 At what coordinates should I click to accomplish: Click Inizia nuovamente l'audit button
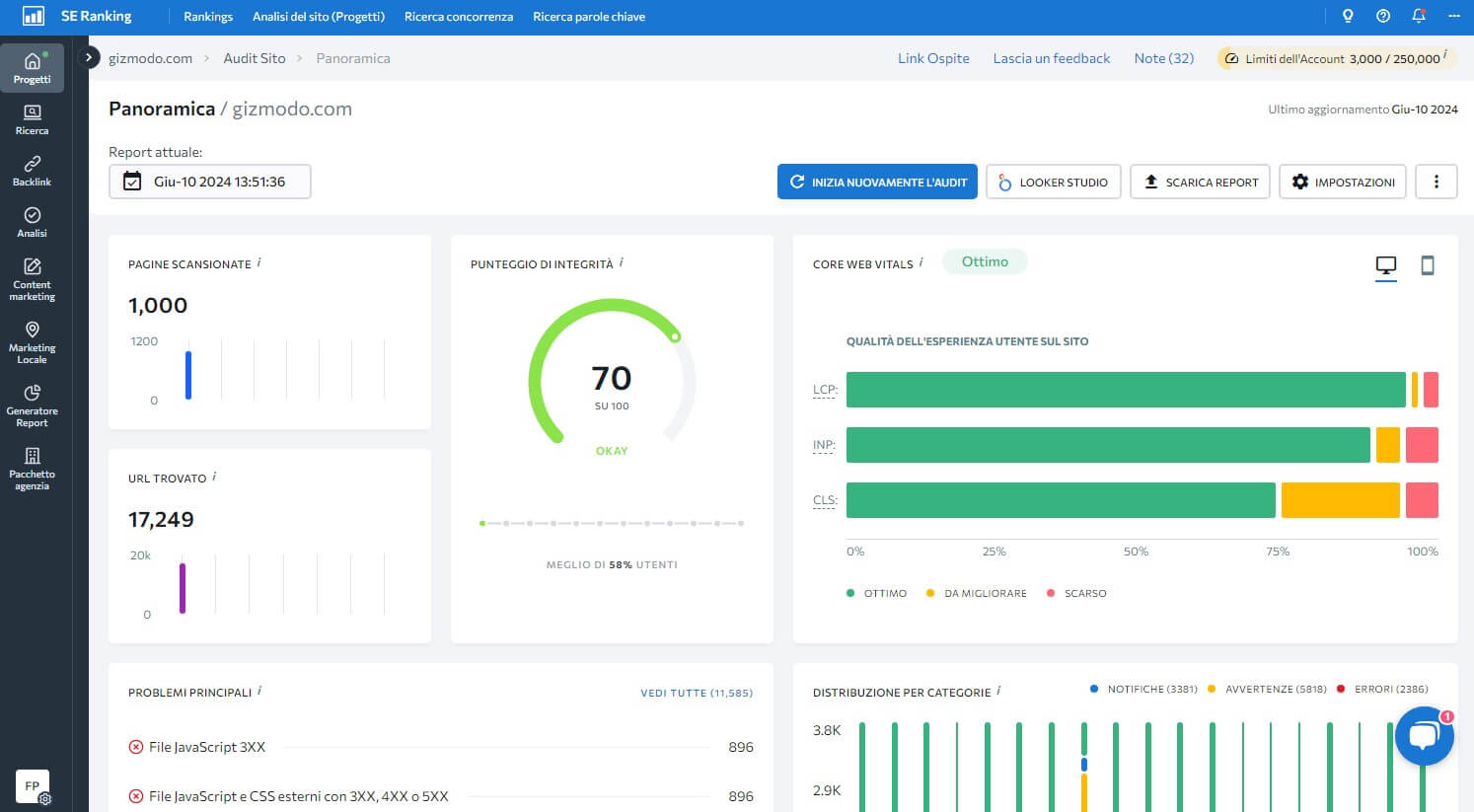point(877,182)
